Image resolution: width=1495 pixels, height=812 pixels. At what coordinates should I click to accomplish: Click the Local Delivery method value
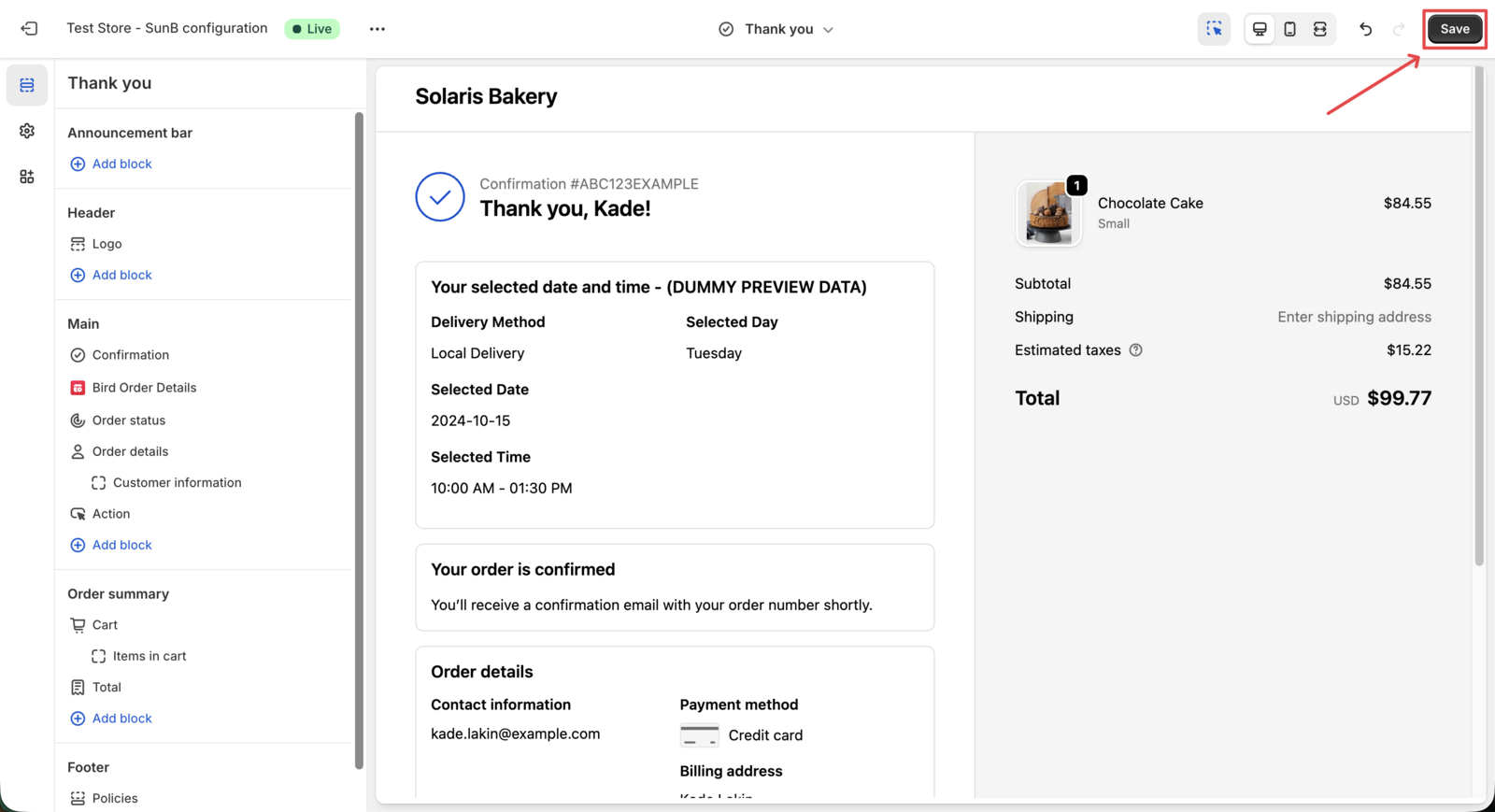pyautogui.click(x=477, y=353)
